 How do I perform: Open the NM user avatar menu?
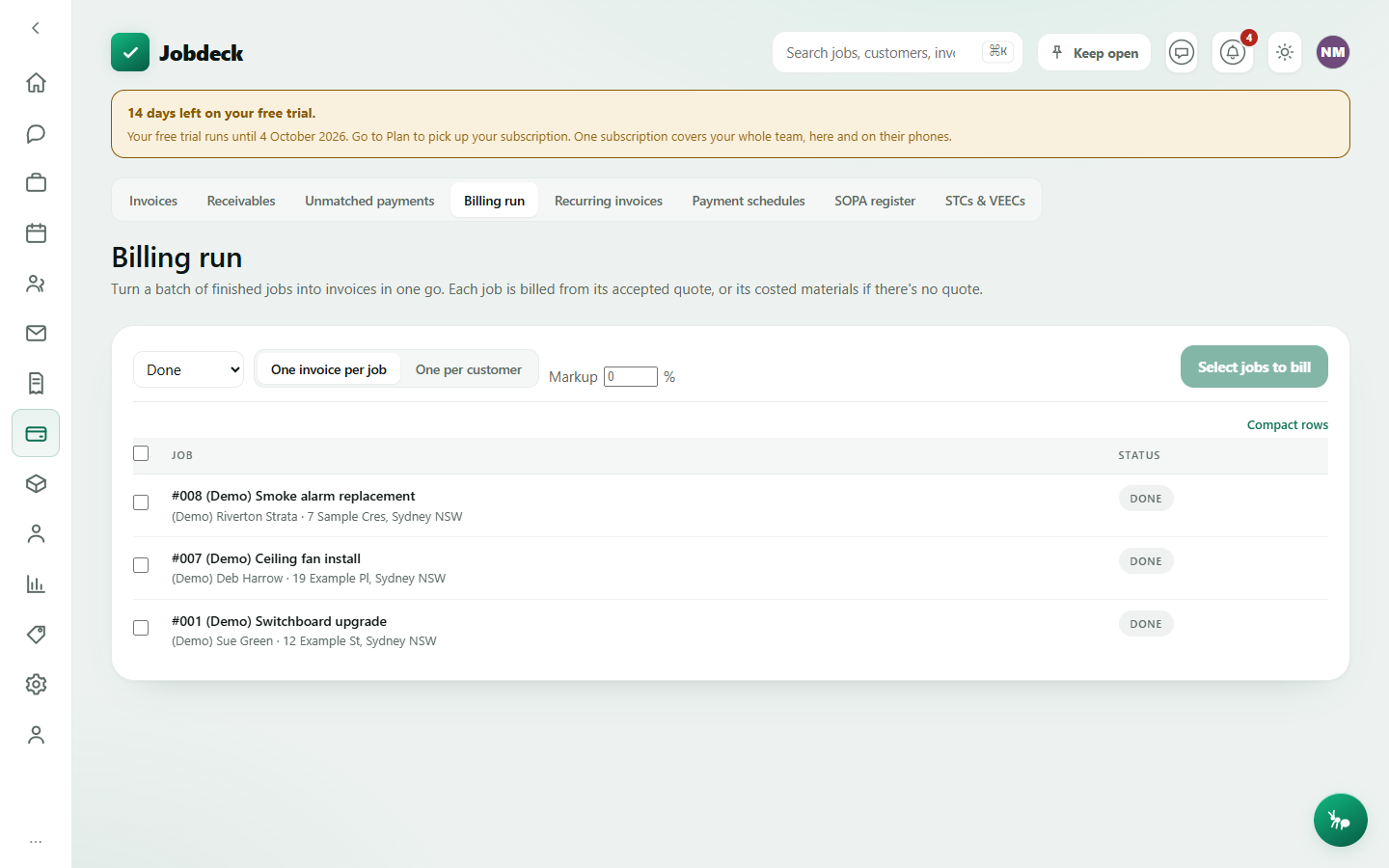1333,52
